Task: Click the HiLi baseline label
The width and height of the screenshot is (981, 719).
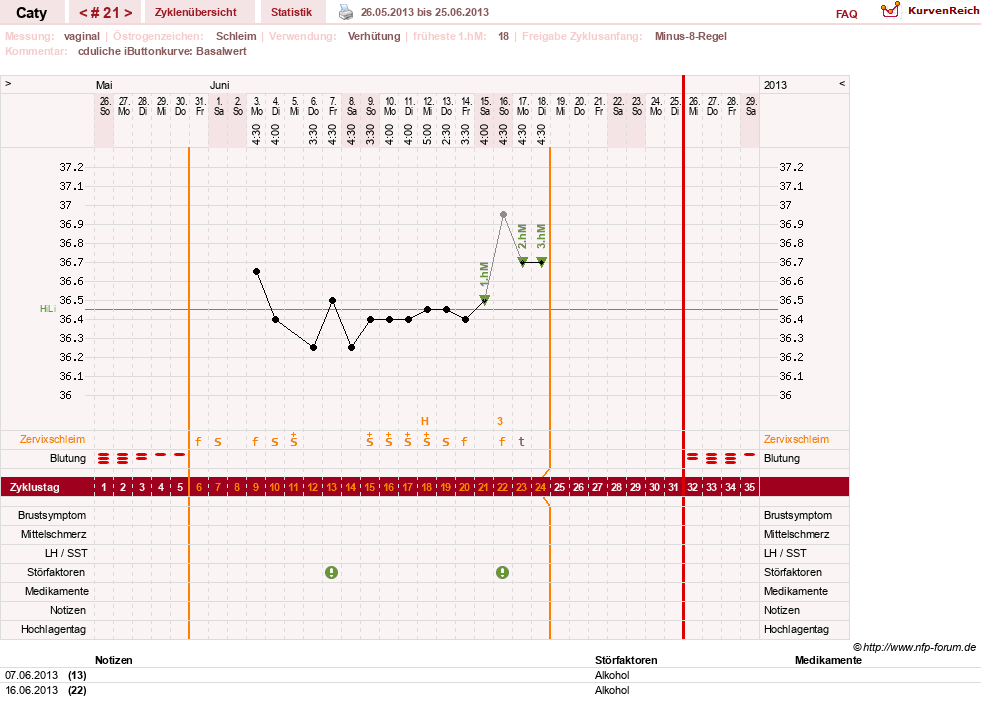Action: [x=48, y=309]
